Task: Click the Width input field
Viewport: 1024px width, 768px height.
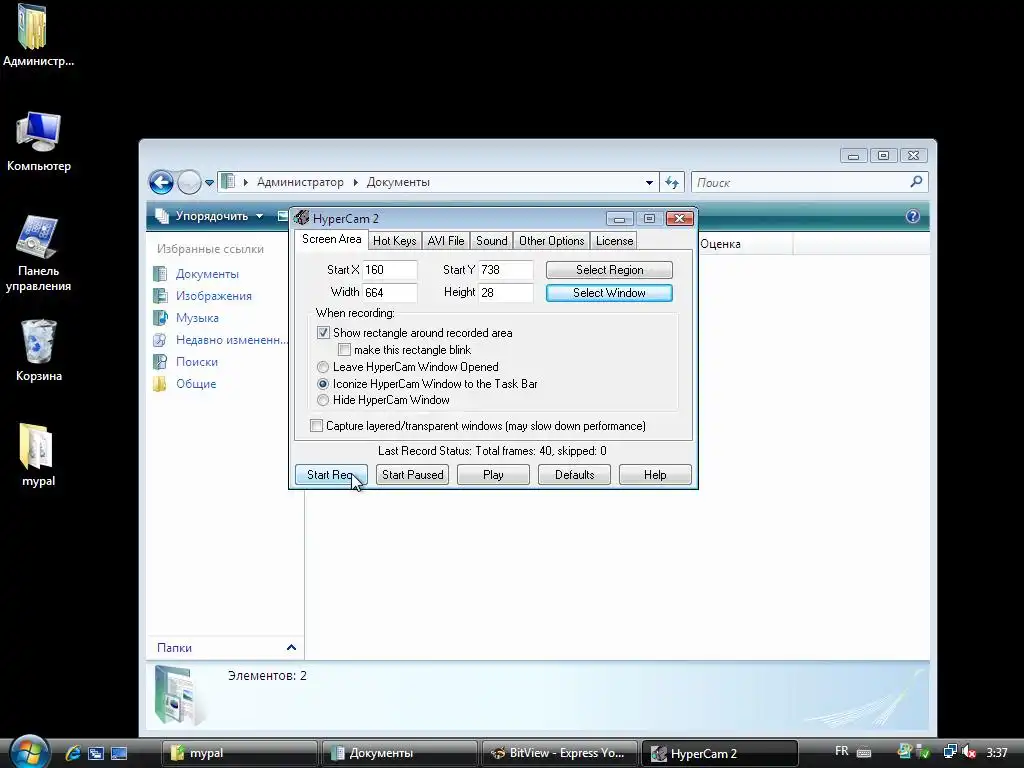Action: click(389, 292)
